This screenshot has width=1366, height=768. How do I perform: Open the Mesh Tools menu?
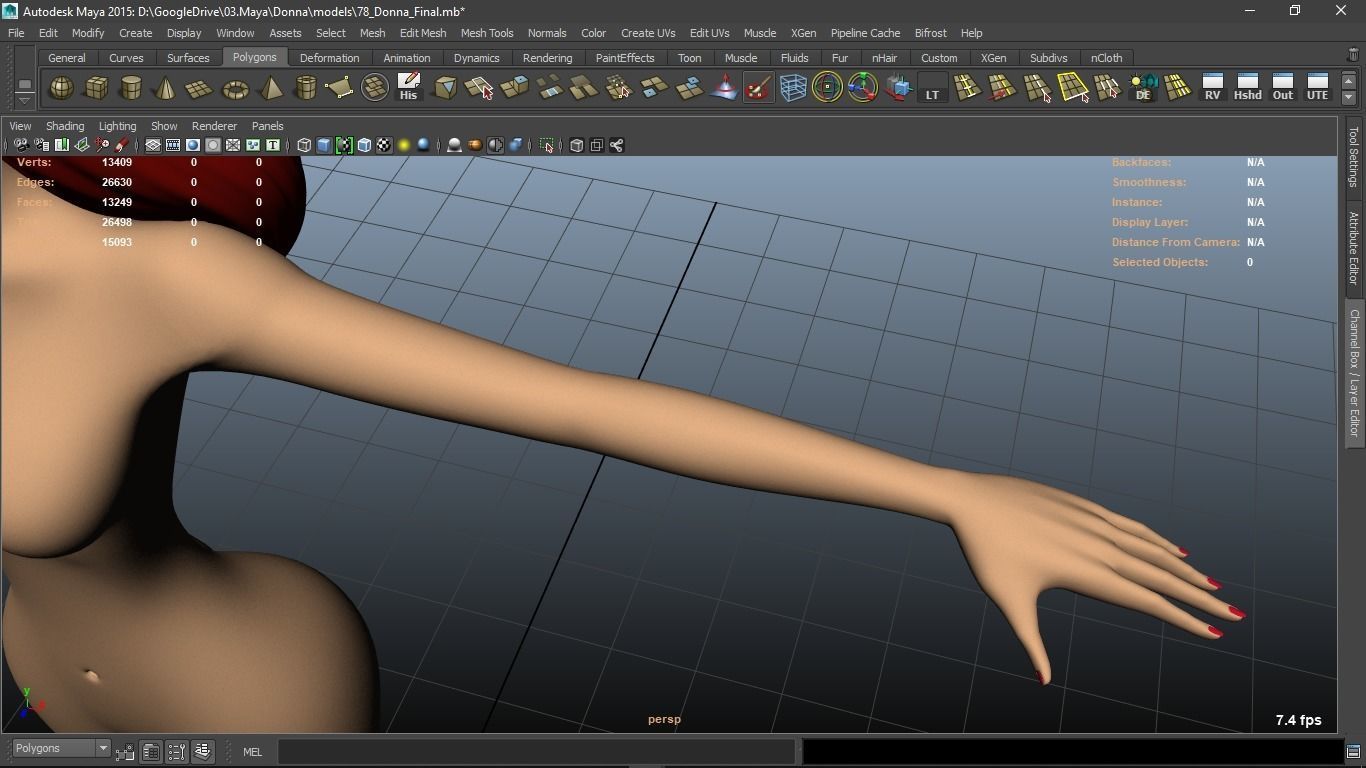click(487, 33)
